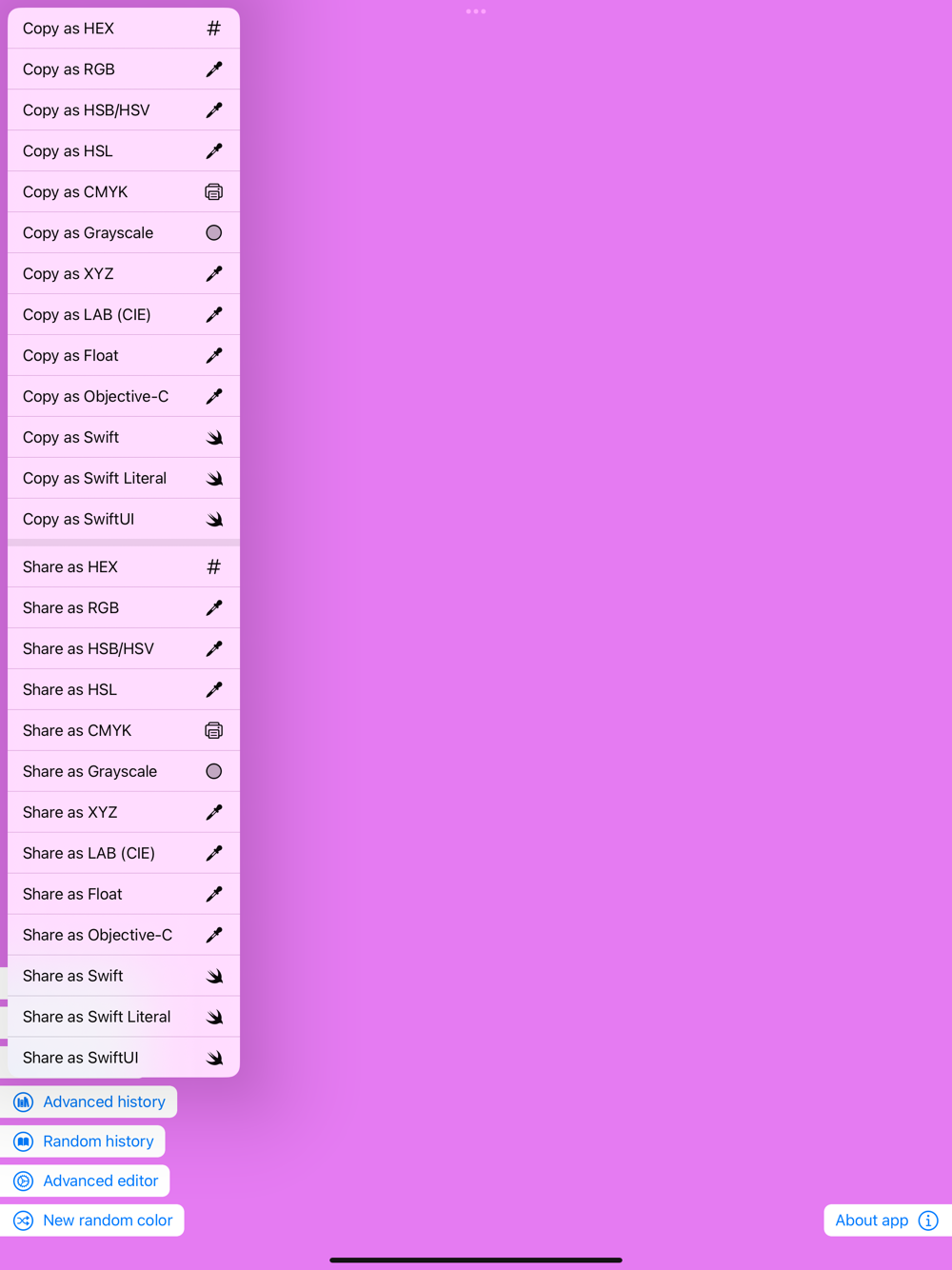Select Share as HSB/HSV from the menu
Screen dimensions: 952x1270
click(124, 649)
